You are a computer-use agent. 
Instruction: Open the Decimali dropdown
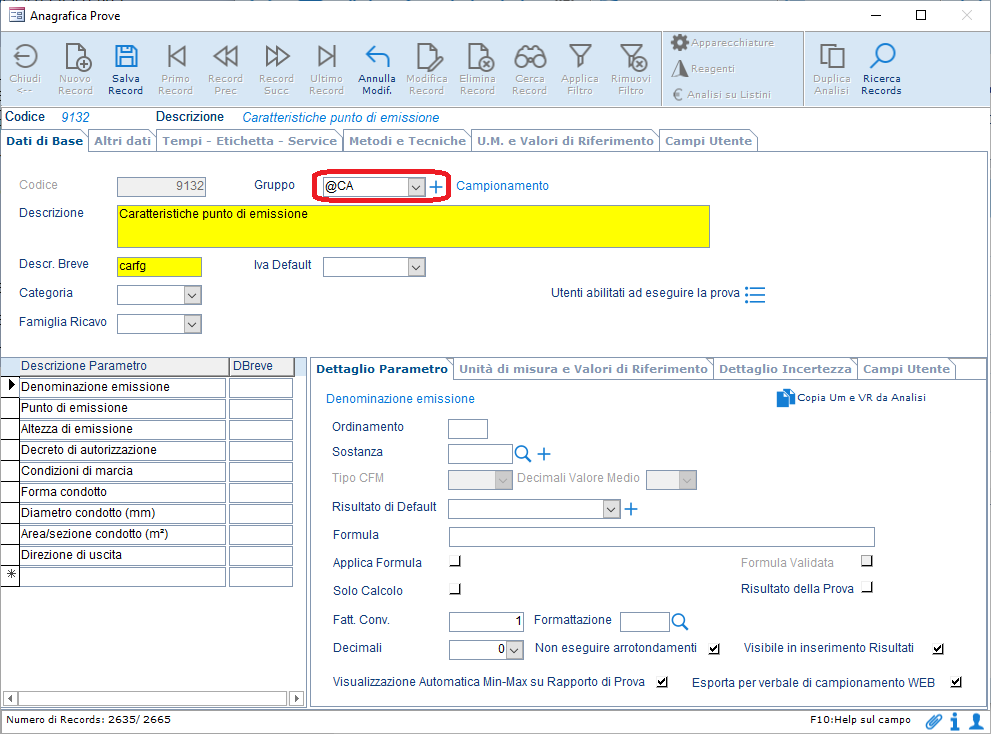(515, 650)
